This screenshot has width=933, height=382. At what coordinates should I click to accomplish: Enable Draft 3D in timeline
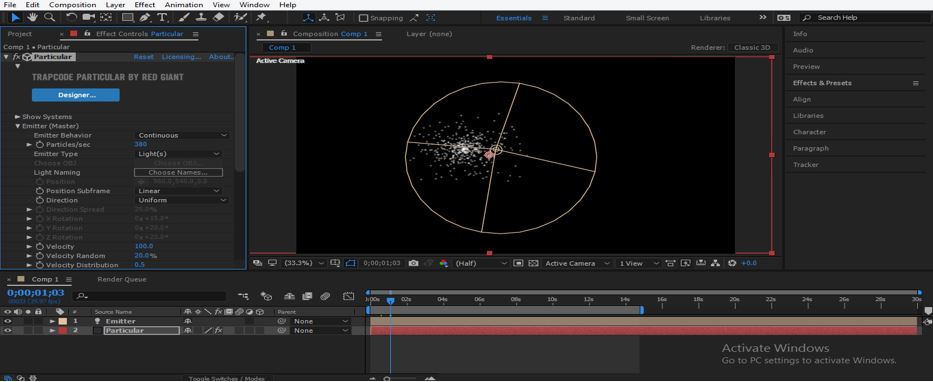click(x=266, y=296)
